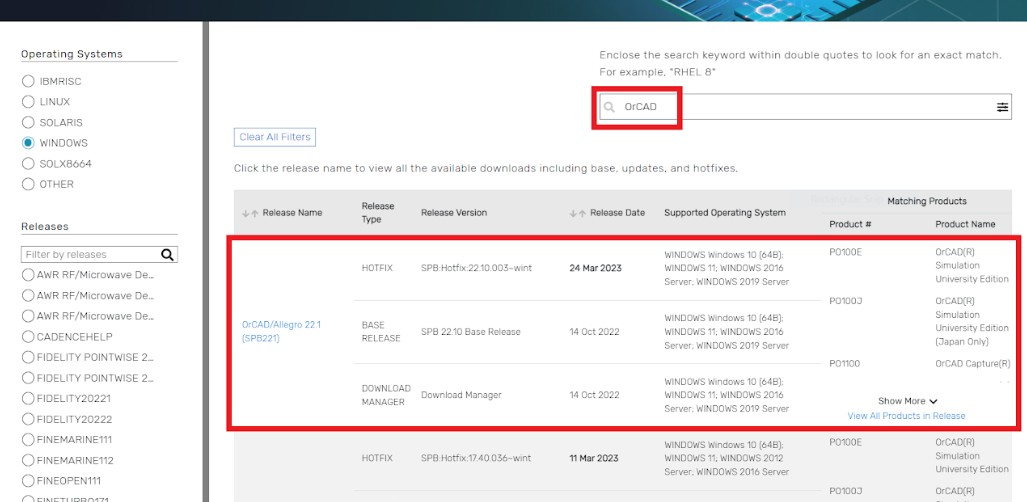Select the IBMRISC operating system
The image size is (1027, 502).
(x=28, y=81)
